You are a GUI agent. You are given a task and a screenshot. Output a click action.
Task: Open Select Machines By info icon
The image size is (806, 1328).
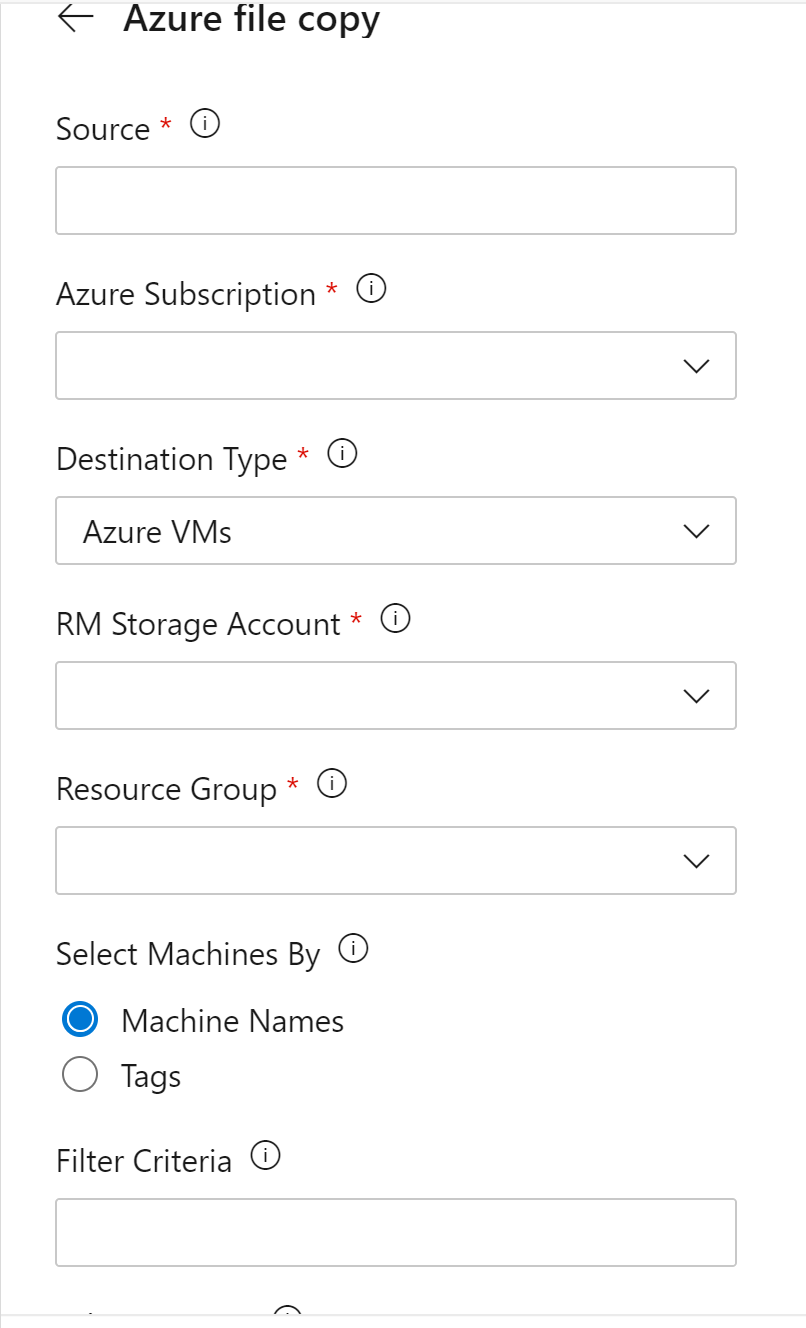[353, 949]
